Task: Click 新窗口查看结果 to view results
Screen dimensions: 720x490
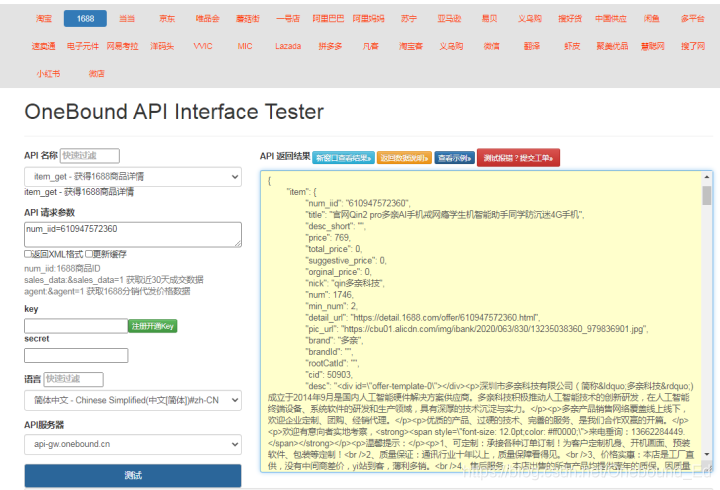Action: 343,158
